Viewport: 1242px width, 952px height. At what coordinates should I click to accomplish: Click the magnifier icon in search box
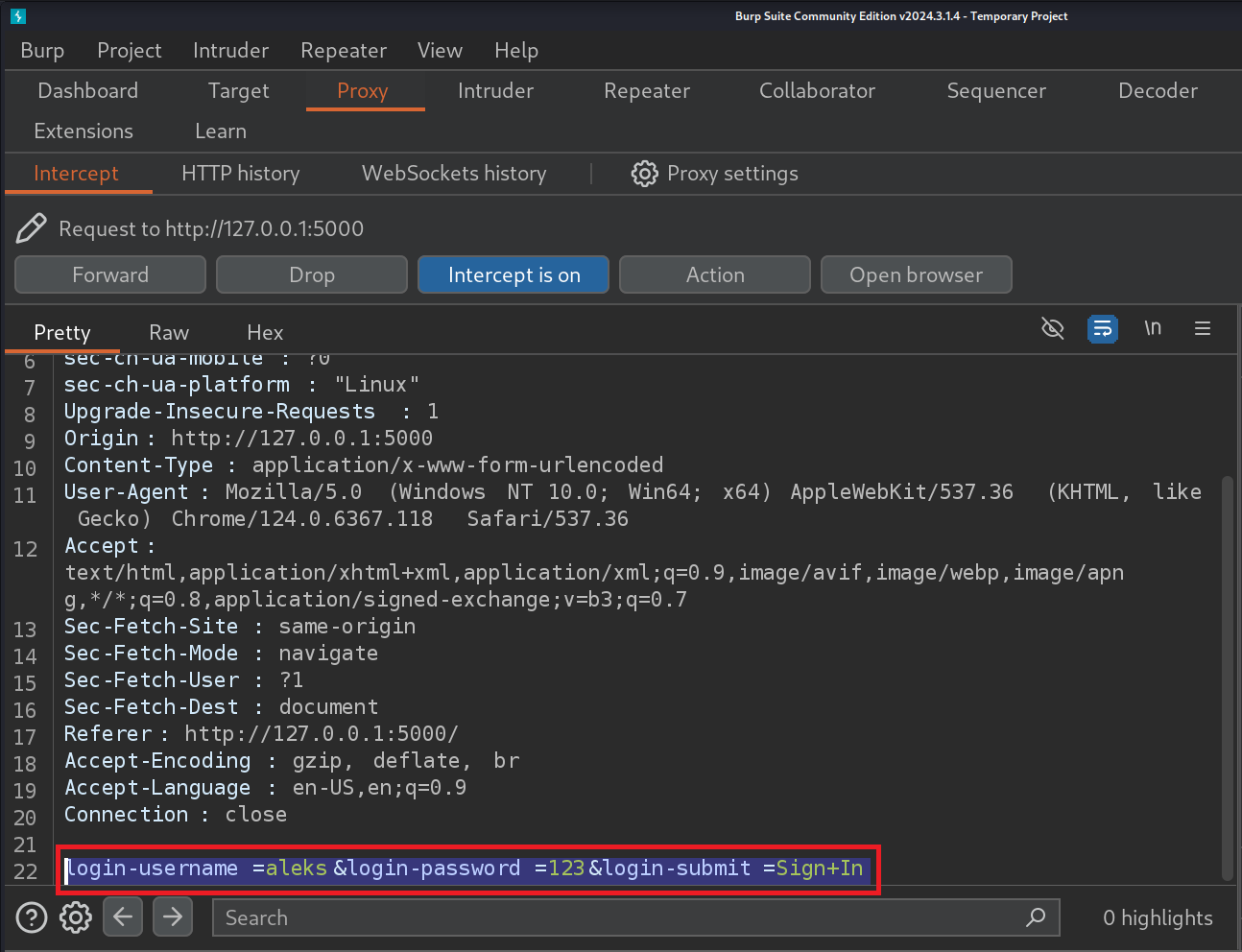click(x=1036, y=917)
